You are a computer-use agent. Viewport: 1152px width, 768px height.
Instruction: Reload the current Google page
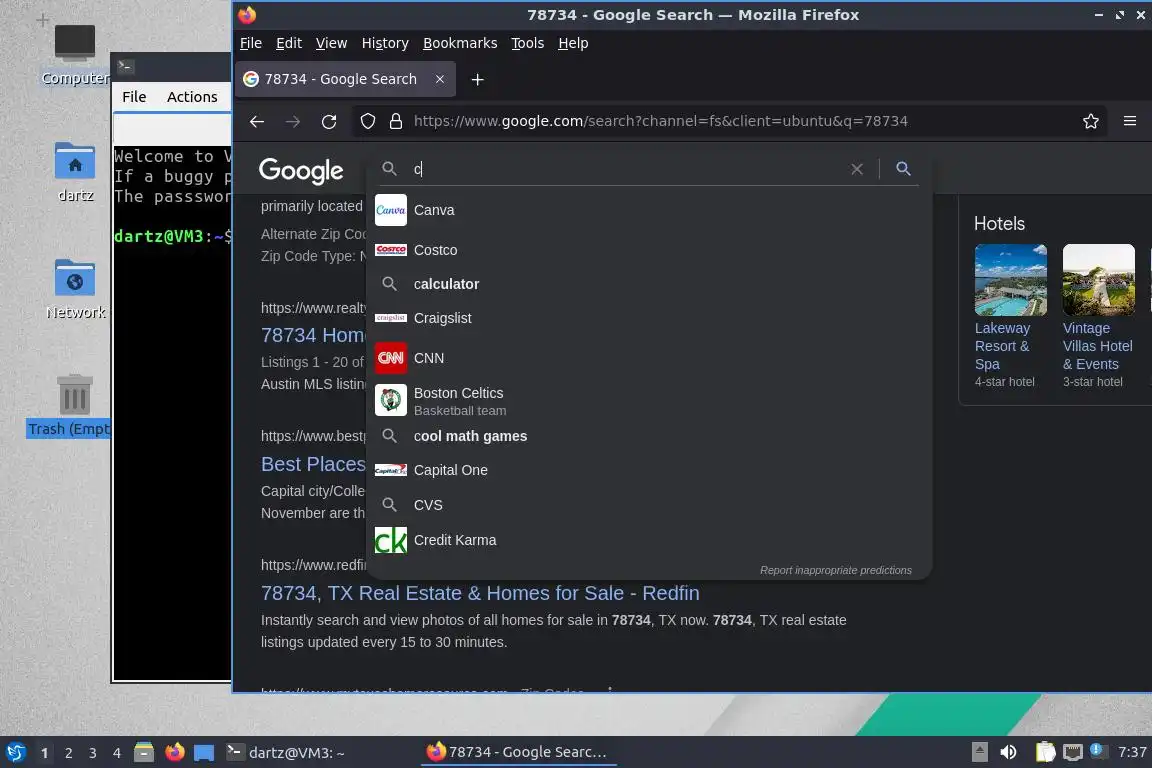[x=328, y=121]
